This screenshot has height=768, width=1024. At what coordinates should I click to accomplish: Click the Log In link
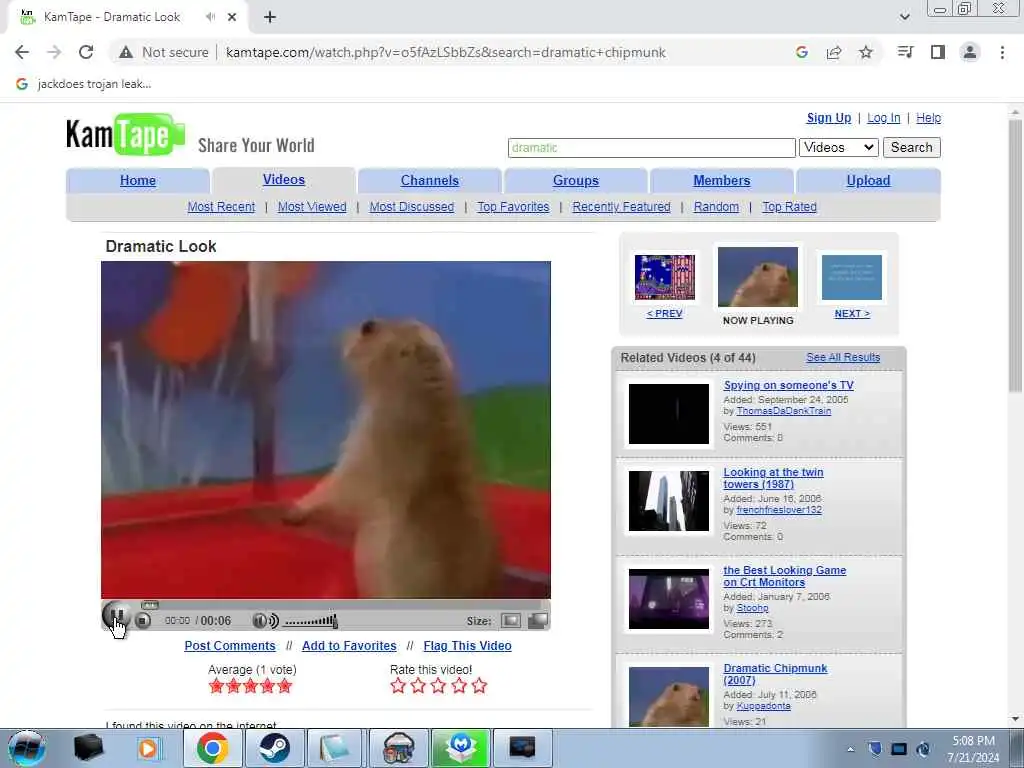tap(884, 118)
